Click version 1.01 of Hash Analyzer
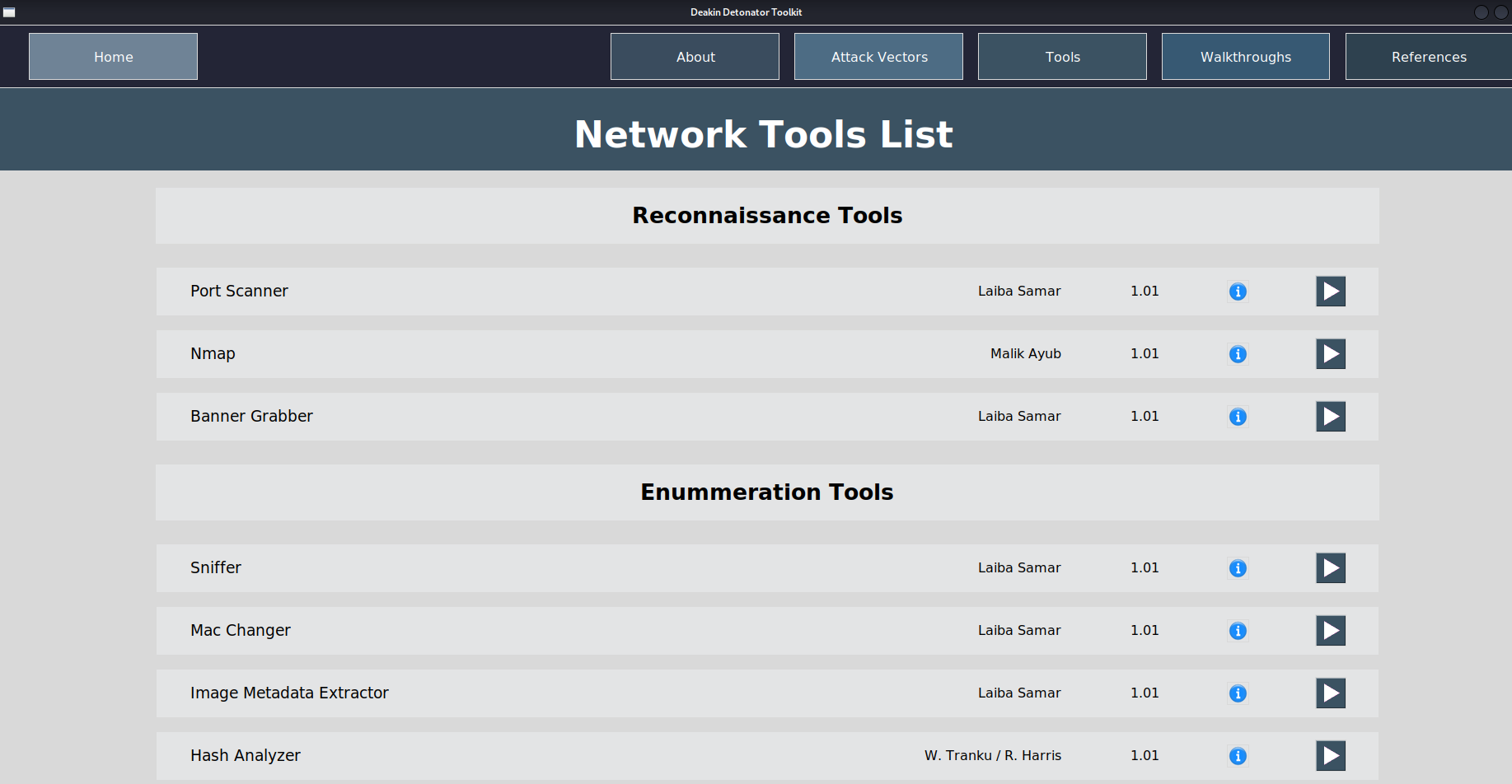 click(1145, 755)
